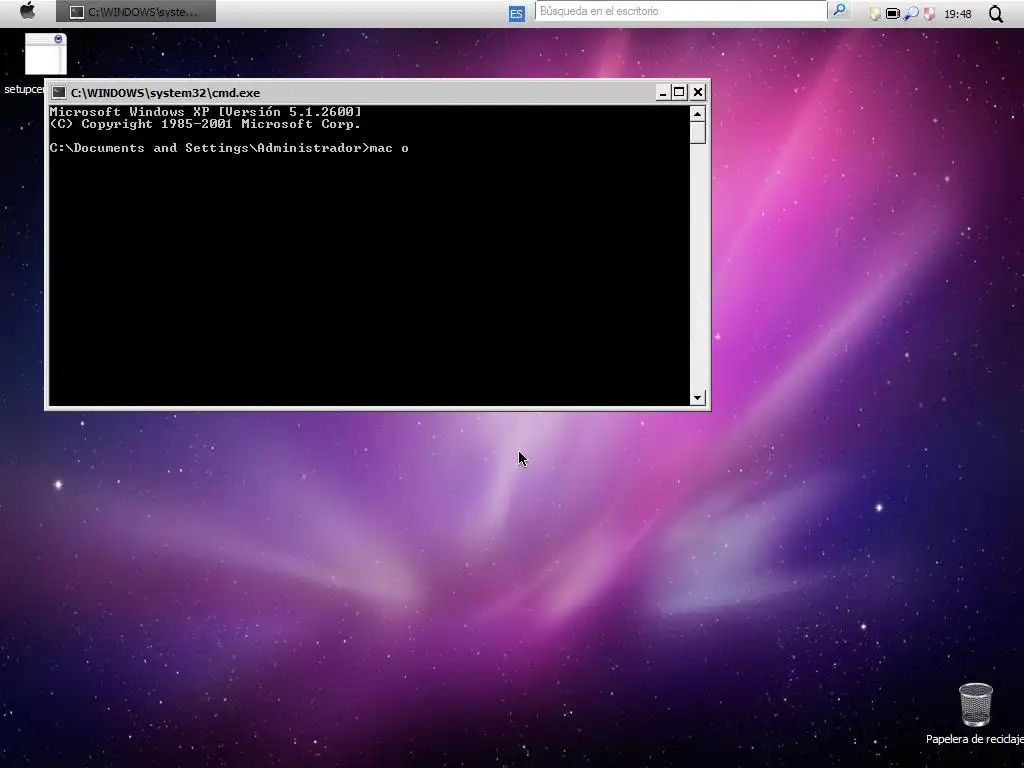Click the 'Microsoft Windows XP' version line
The width and height of the screenshot is (1024, 768).
click(x=206, y=112)
